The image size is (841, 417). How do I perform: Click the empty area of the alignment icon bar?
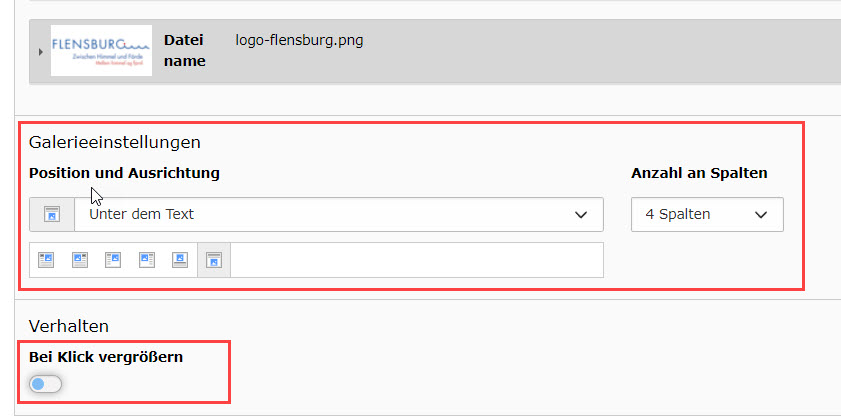point(415,260)
